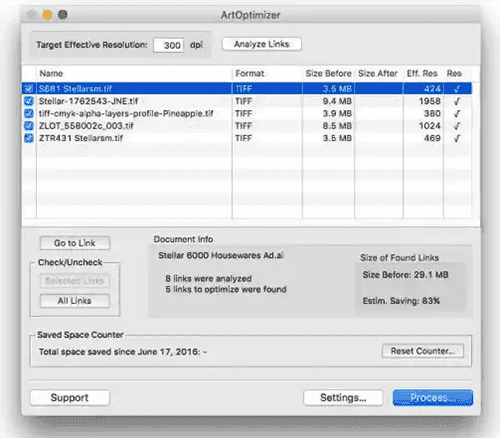
Task: Click the Target Effective Resolution dpi field
Action: click(x=169, y=45)
